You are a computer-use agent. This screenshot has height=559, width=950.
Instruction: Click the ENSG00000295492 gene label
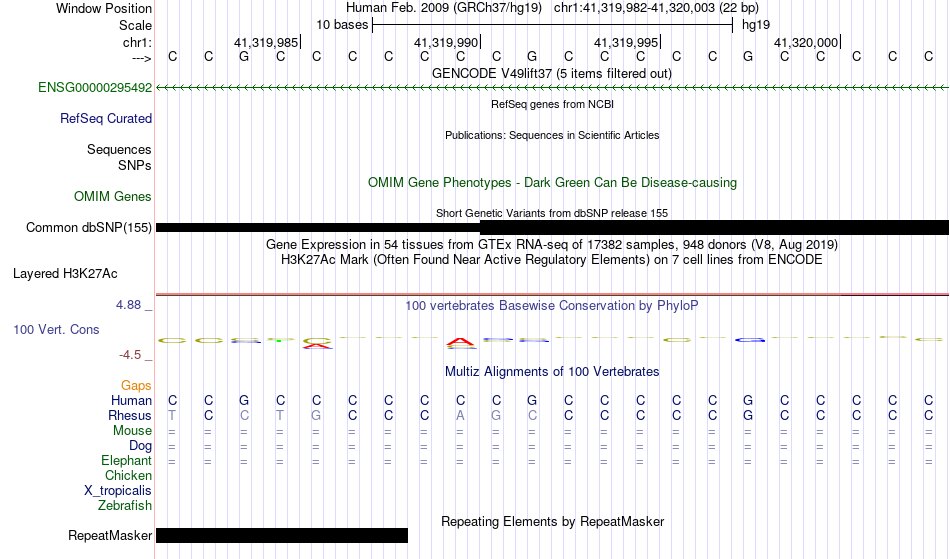(x=95, y=87)
